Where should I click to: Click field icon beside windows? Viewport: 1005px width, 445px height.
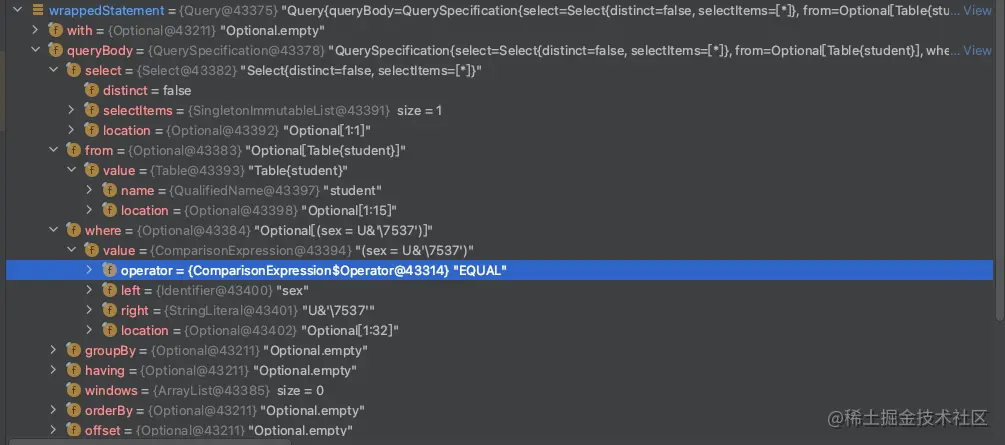74,390
